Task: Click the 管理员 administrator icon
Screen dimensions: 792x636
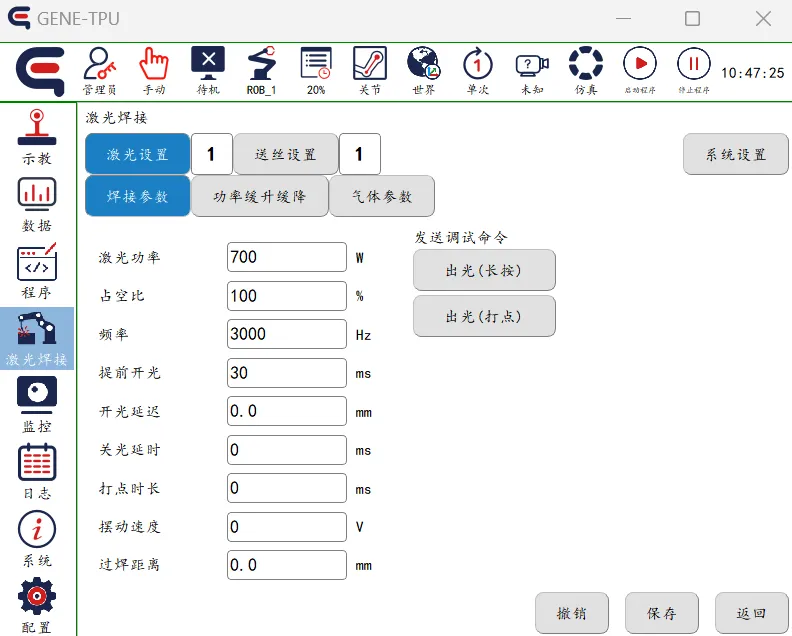Action: 99,69
